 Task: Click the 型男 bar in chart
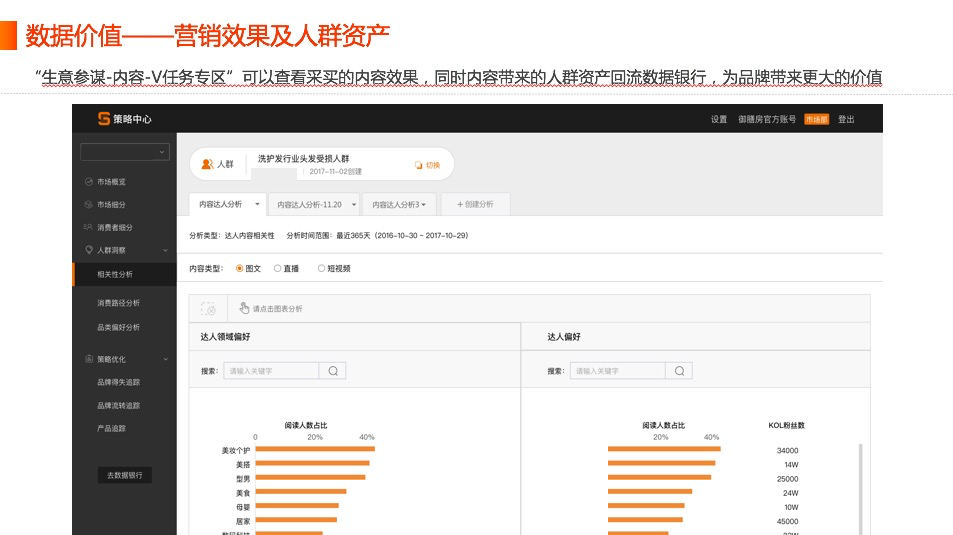click(x=311, y=477)
